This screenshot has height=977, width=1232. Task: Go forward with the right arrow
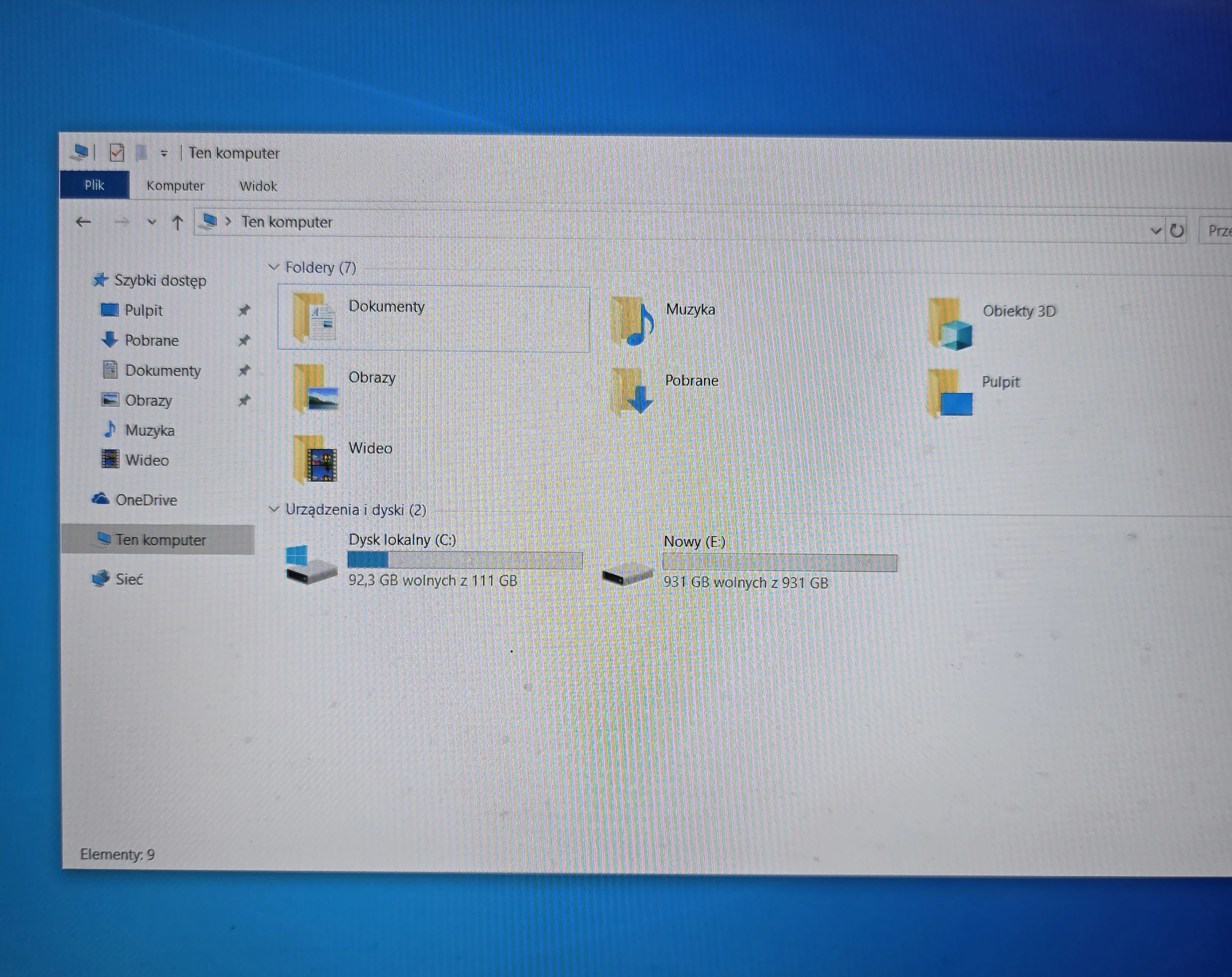coord(121,222)
